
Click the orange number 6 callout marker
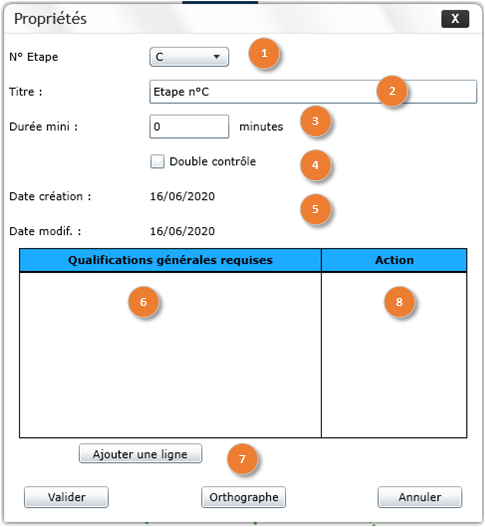click(143, 302)
